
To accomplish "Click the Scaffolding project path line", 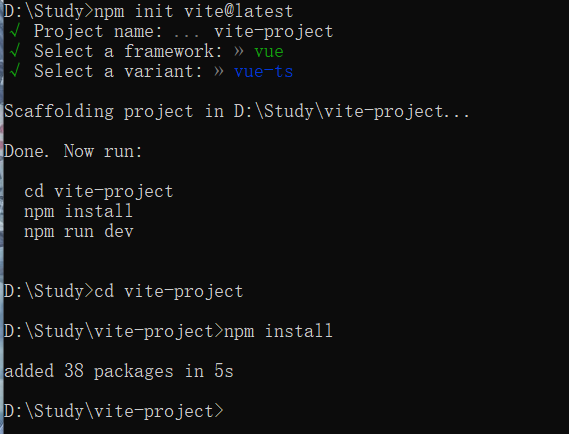I will pos(237,111).
